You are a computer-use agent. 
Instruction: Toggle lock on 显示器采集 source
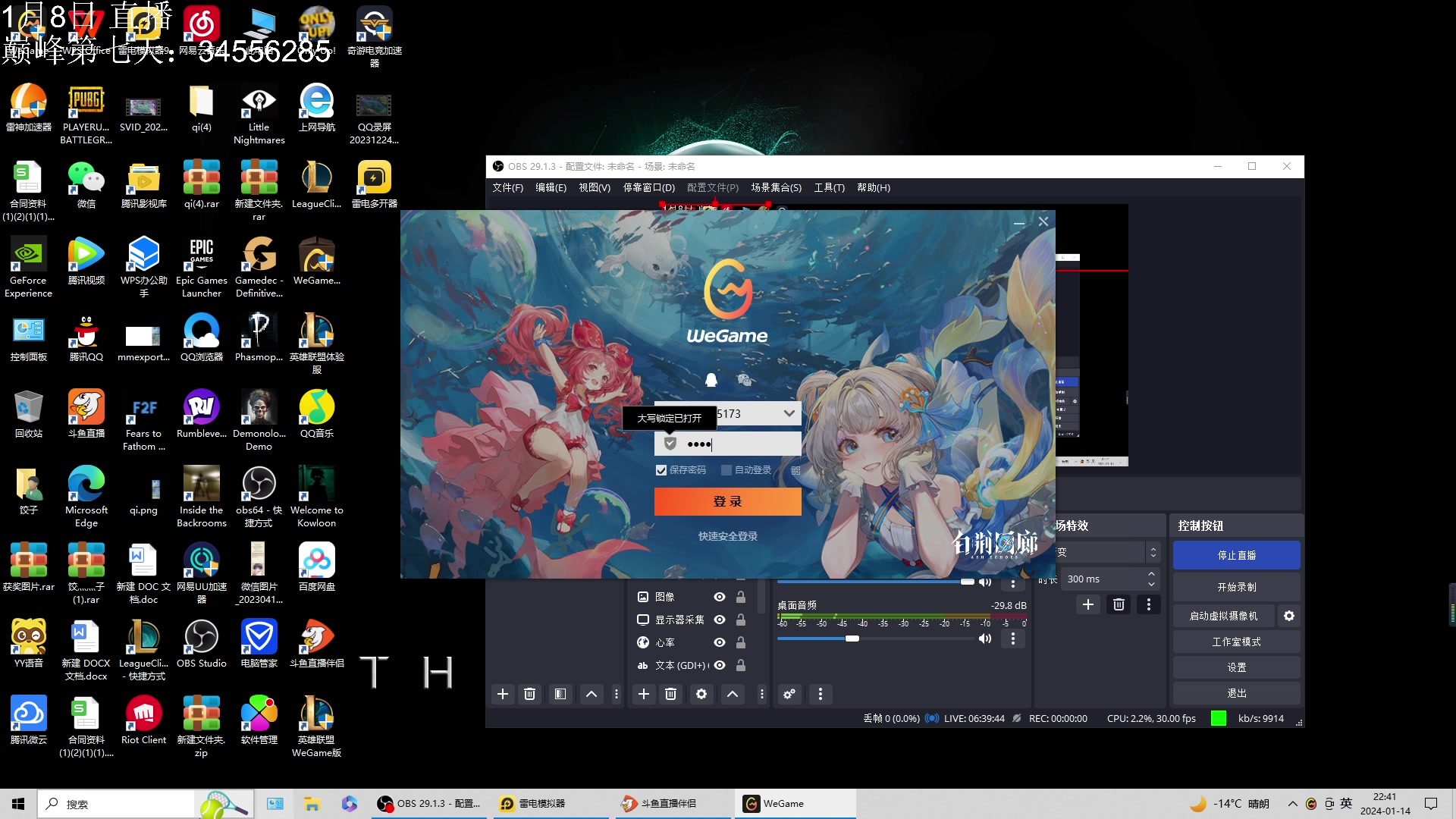[x=741, y=620]
